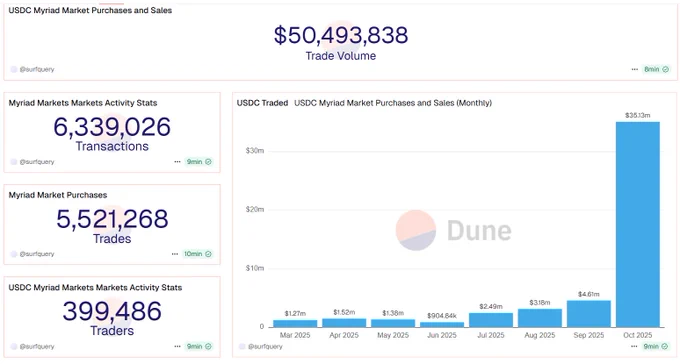Click the 10min refresh badge on the Trades card
The width and height of the screenshot is (680, 364).
198,254
